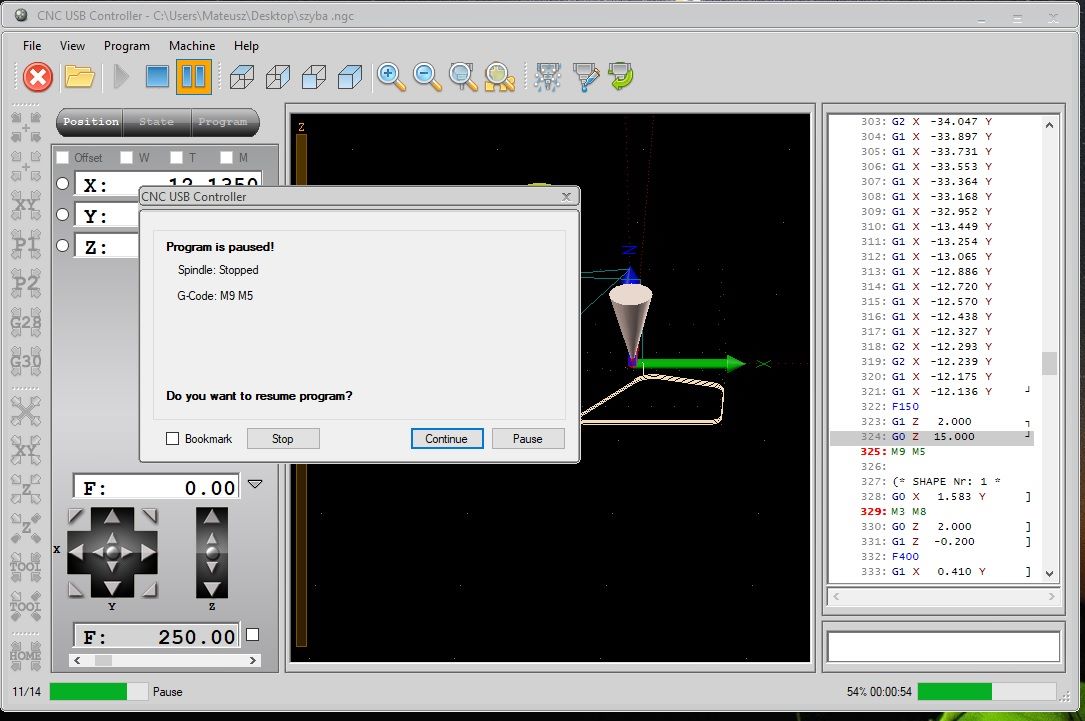The height and width of the screenshot is (721, 1085).
Task: Click the jog X plus right arrow
Action: [147, 551]
